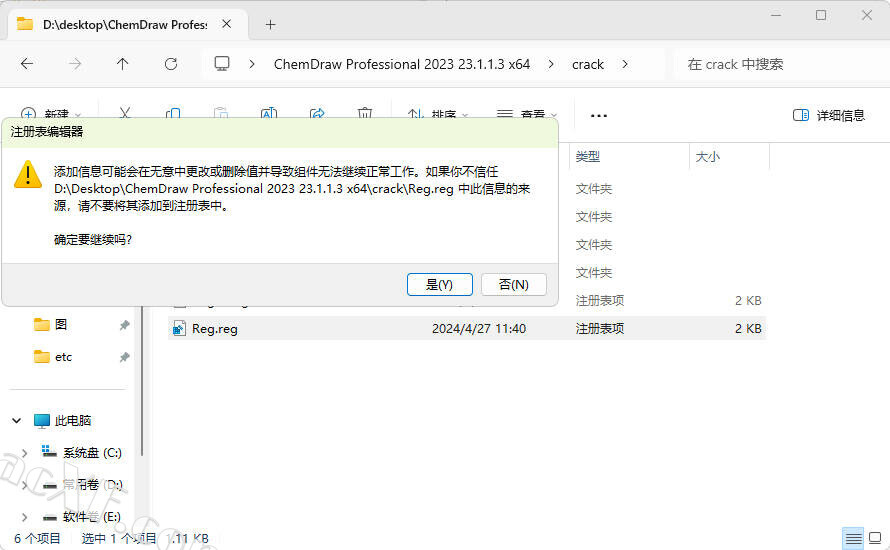Click the Reg.reg file icon
890x550 pixels.
pyautogui.click(x=180, y=328)
